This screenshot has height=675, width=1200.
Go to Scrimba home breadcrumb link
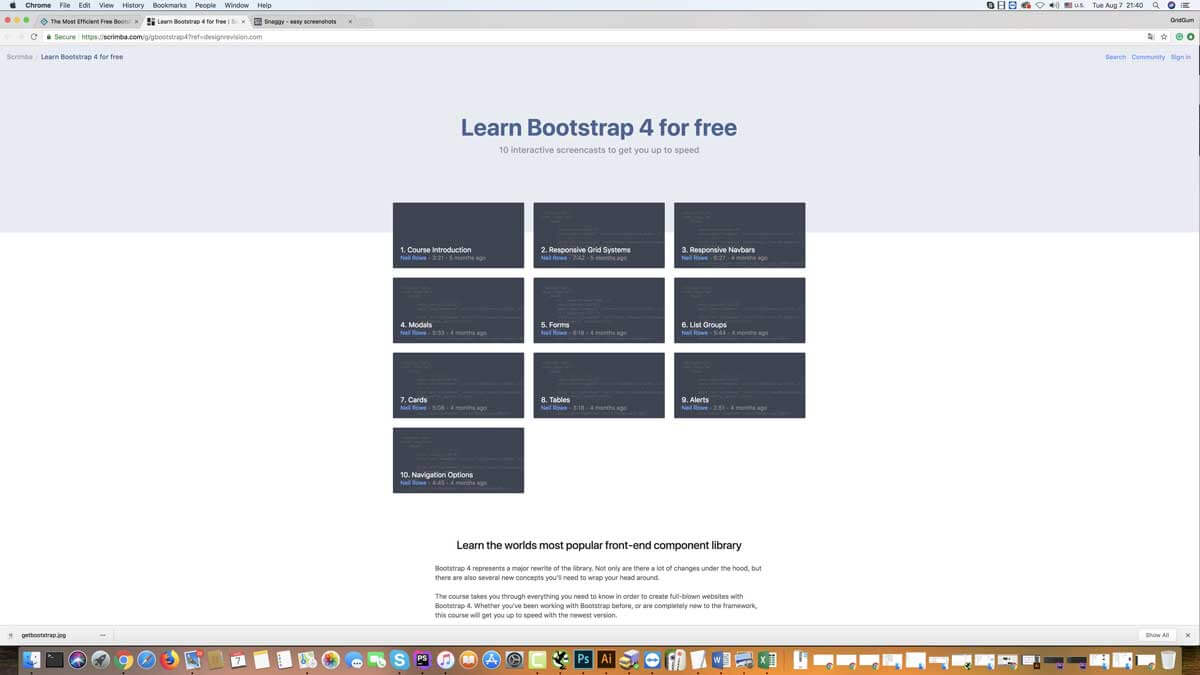point(19,57)
